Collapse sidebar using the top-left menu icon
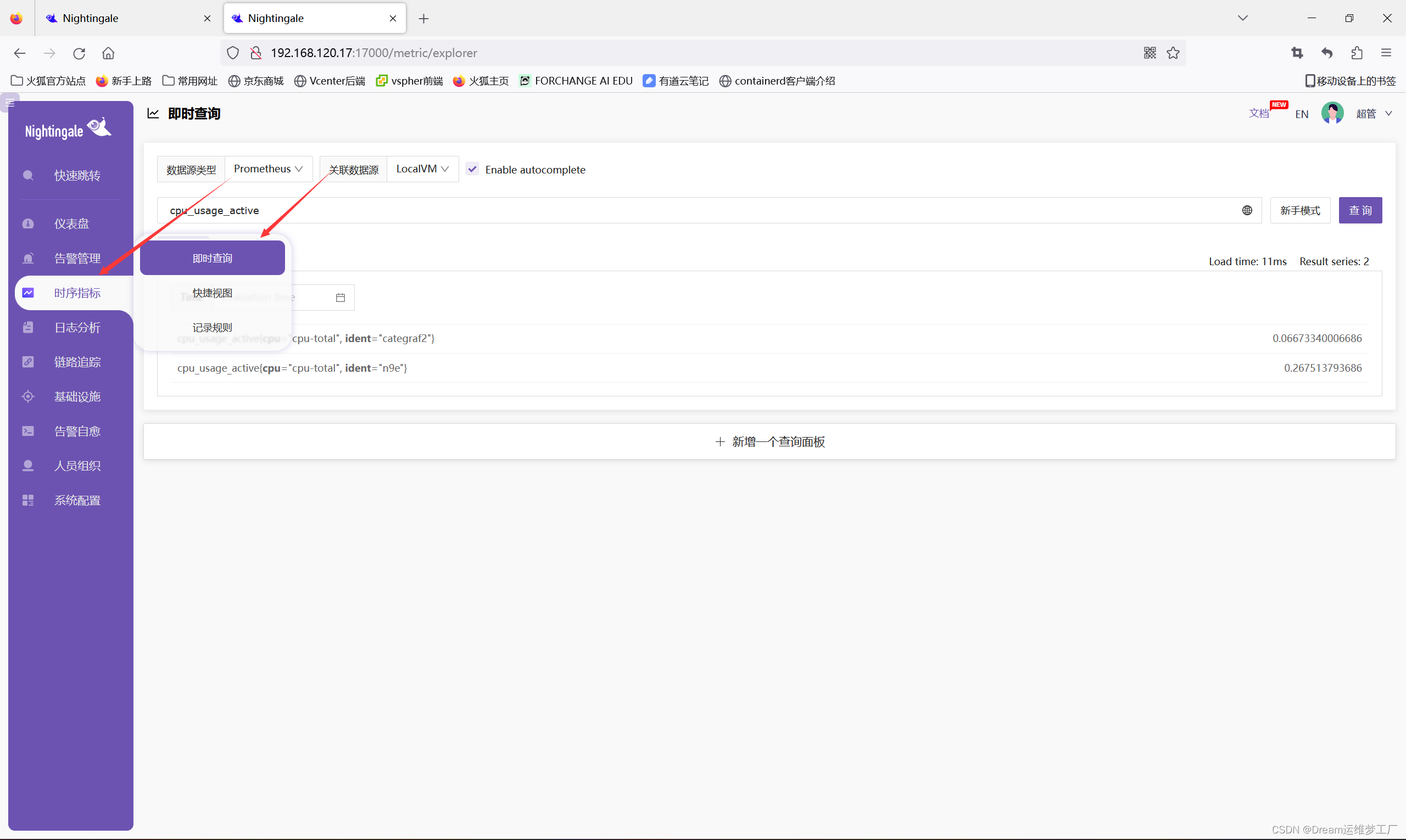The width and height of the screenshot is (1406, 840). coord(10,103)
